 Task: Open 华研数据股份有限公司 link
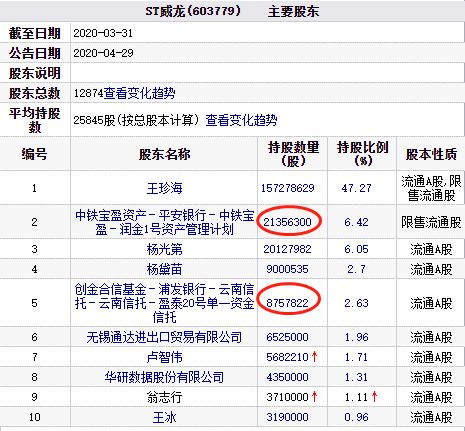(164, 377)
